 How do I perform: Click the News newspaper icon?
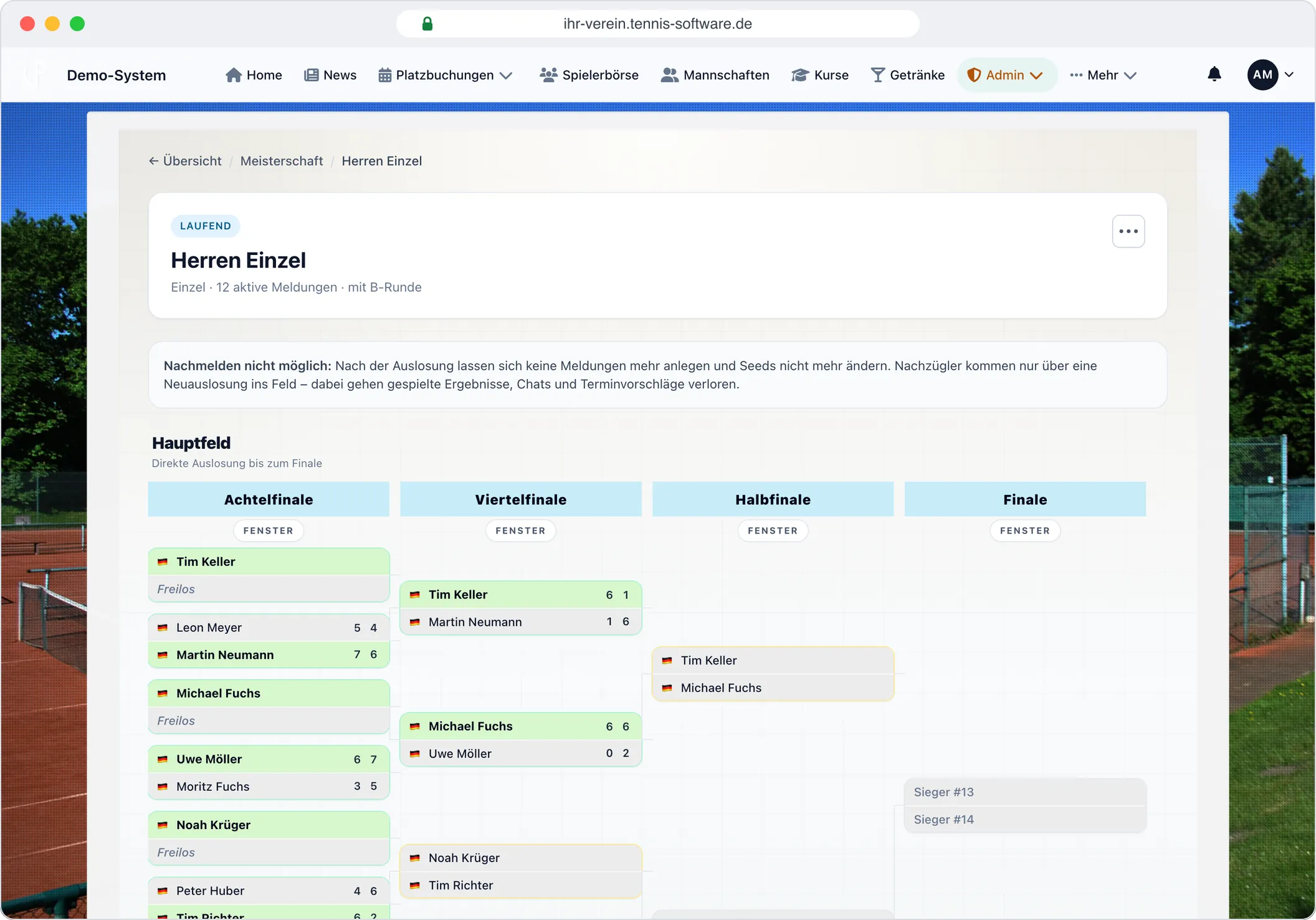coord(311,75)
